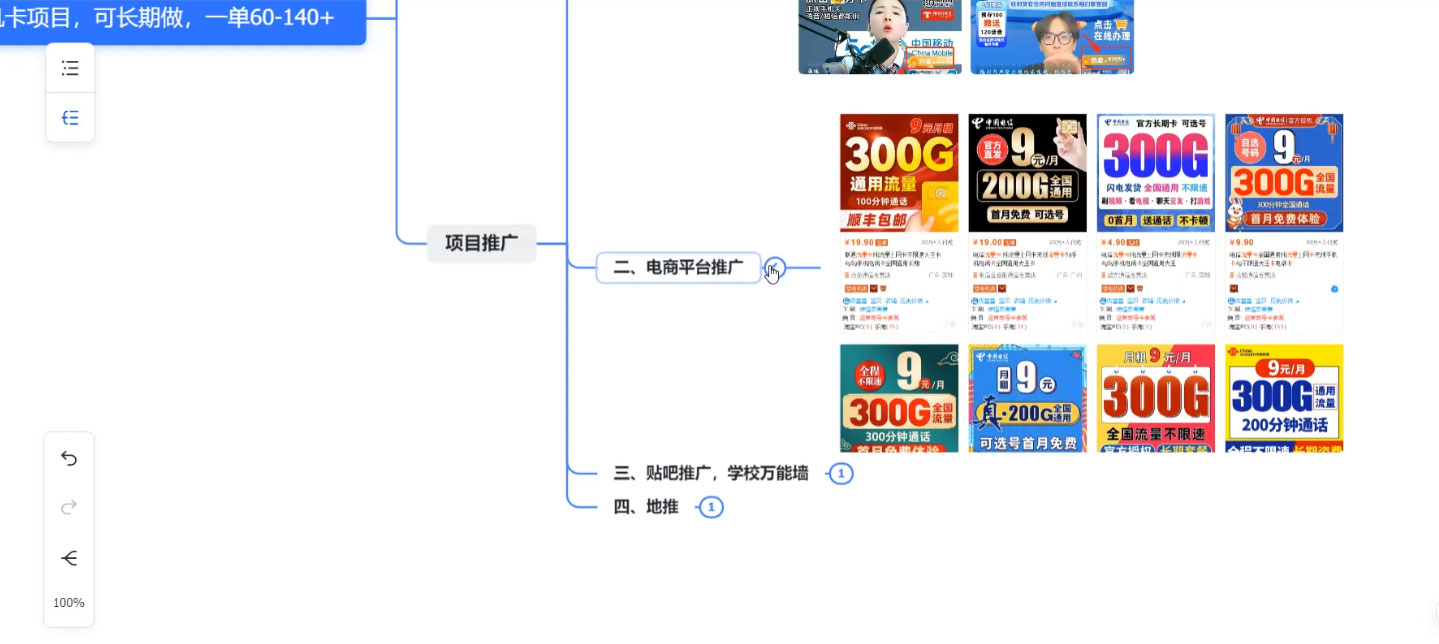Select the 三、贴吧推广，学校万能墙 node text
The width and height of the screenshot is (1439, 644).
pos(712,473)
